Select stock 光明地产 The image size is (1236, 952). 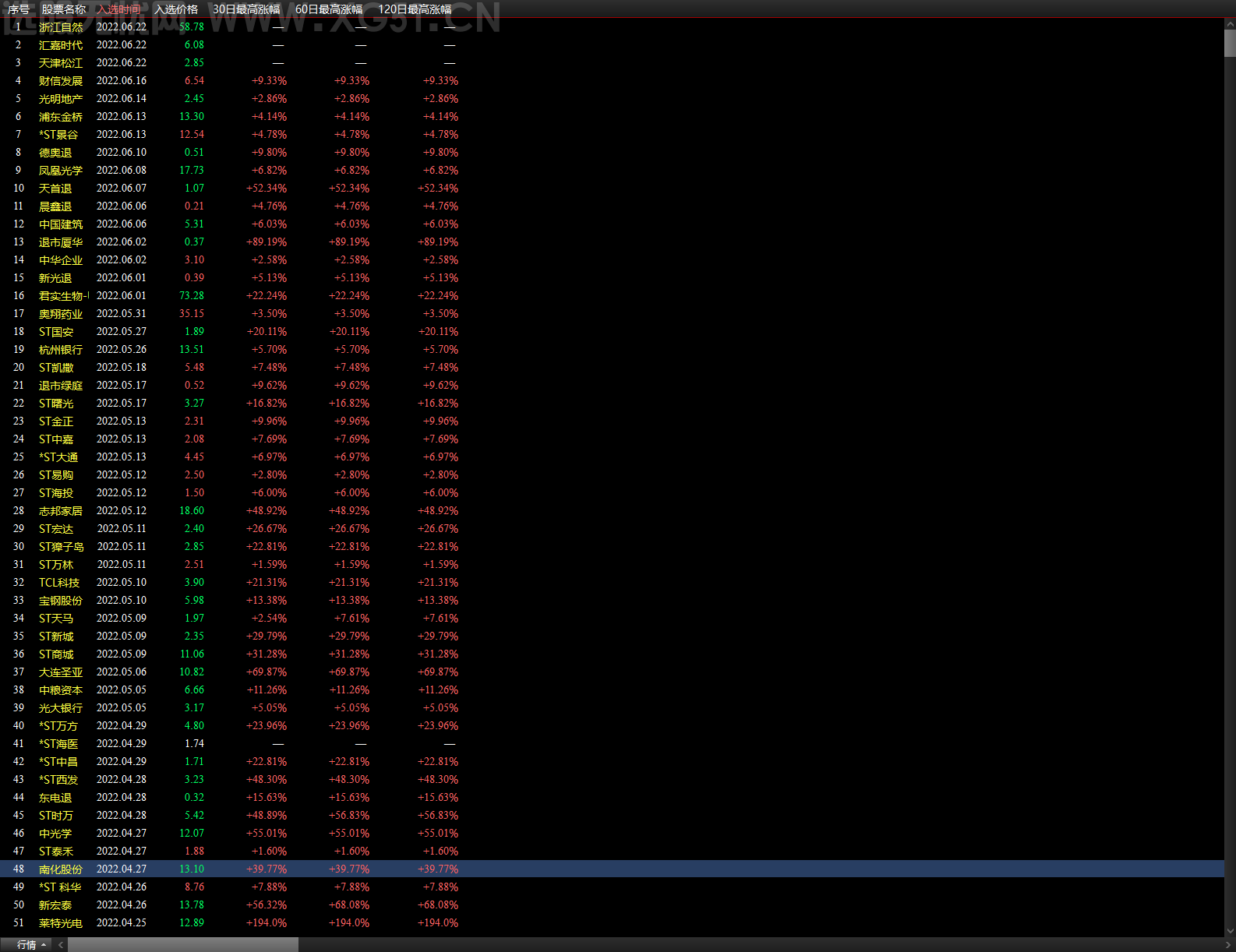(61, 99)
